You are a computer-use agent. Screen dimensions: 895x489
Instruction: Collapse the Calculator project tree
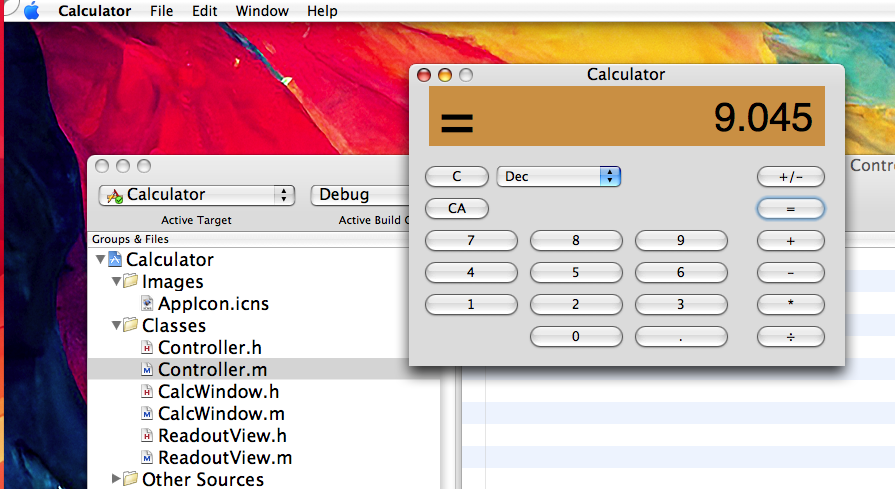[x=100, y=260]
